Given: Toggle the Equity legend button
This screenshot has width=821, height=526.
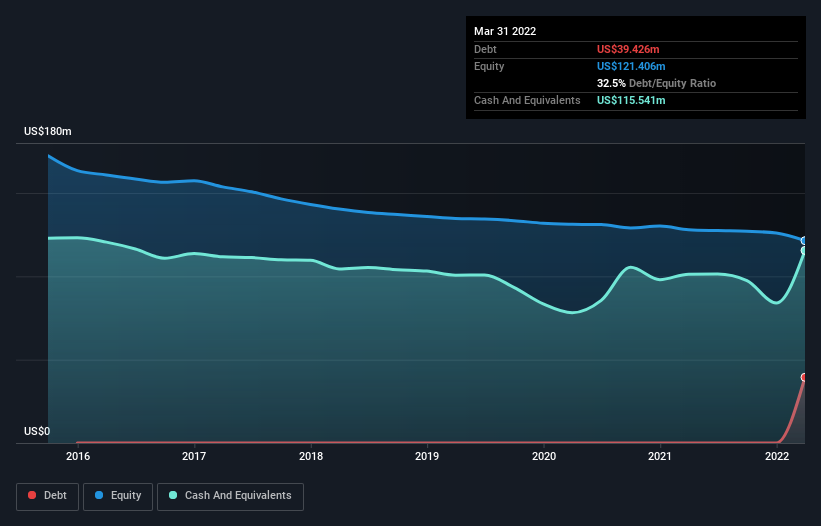Looking at the screenshot, I should click(x=118, y=497).
